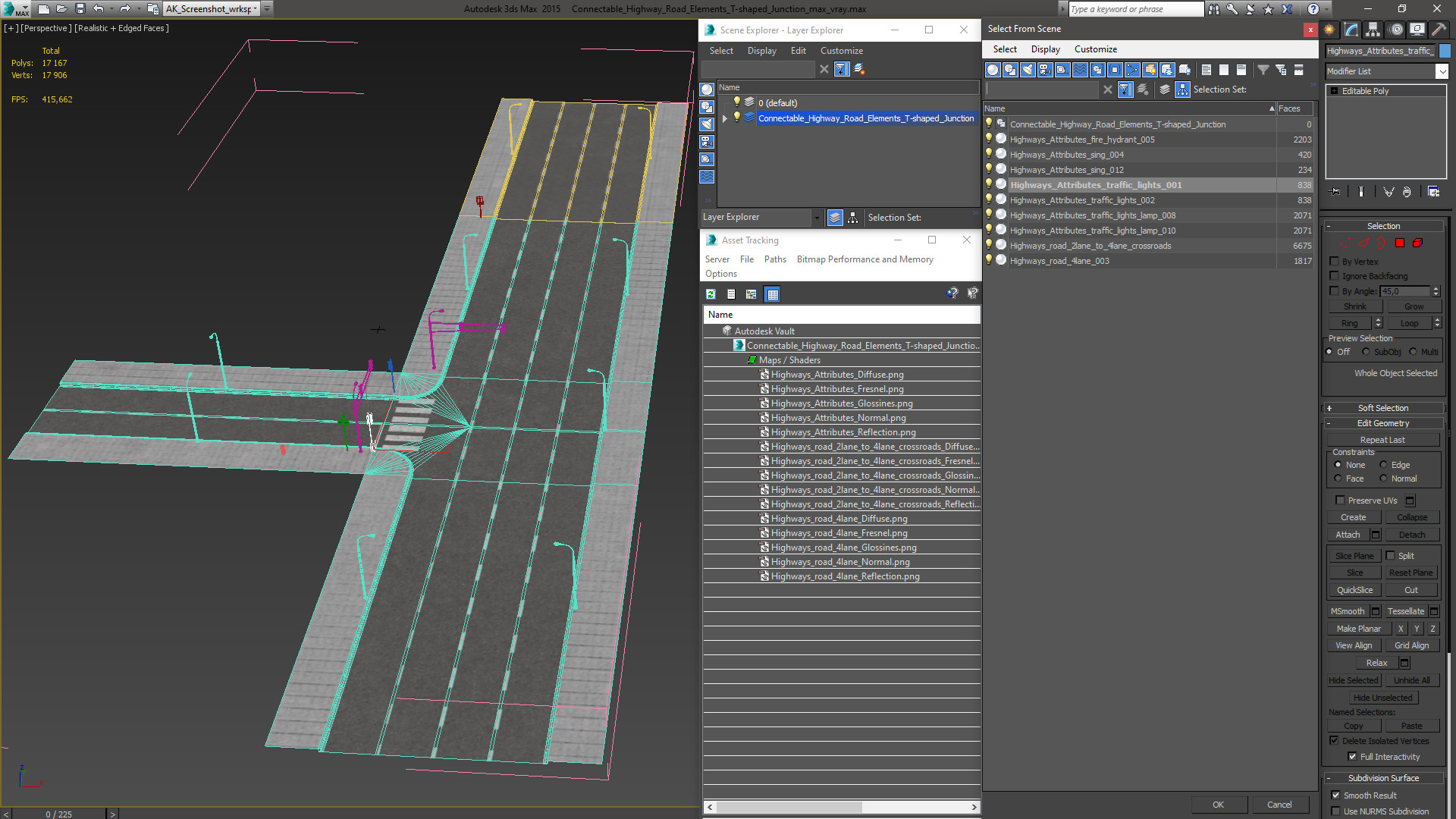Toggle Display Lights filter in Select From Scene
This screenshot has width=1456, height=819.
point(1028,70)
